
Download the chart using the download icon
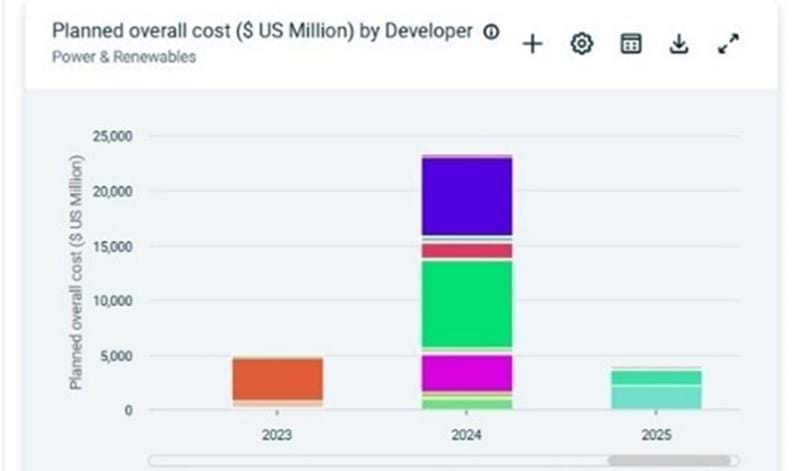click(679, 44)
